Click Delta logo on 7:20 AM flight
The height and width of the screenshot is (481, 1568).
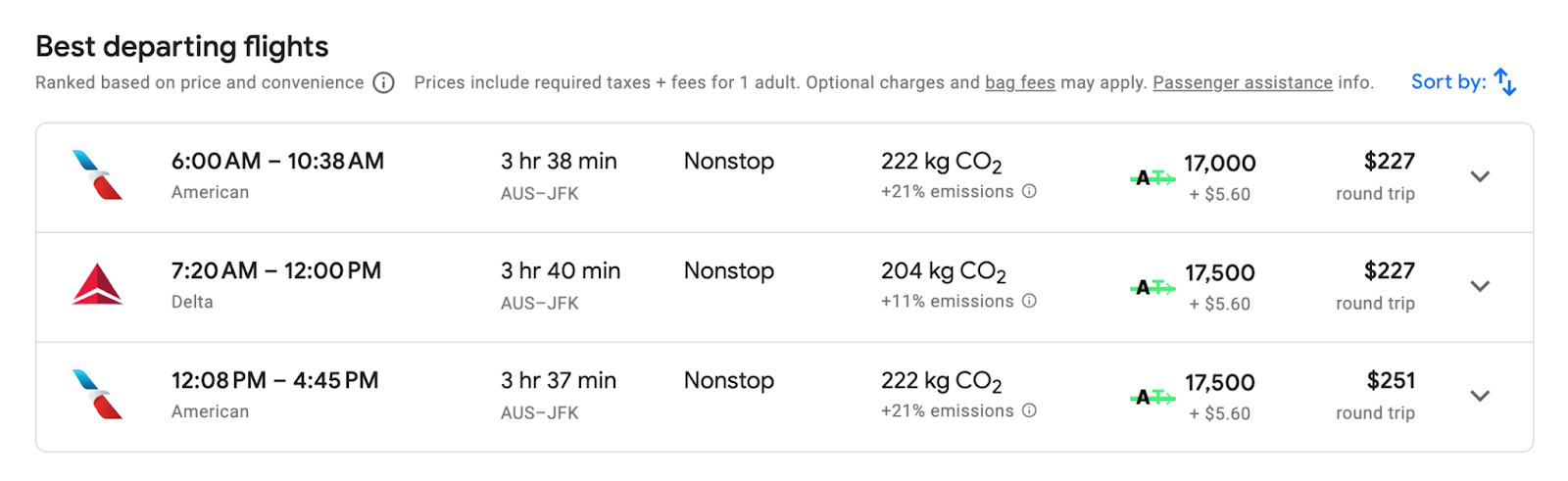click(98, 285)
